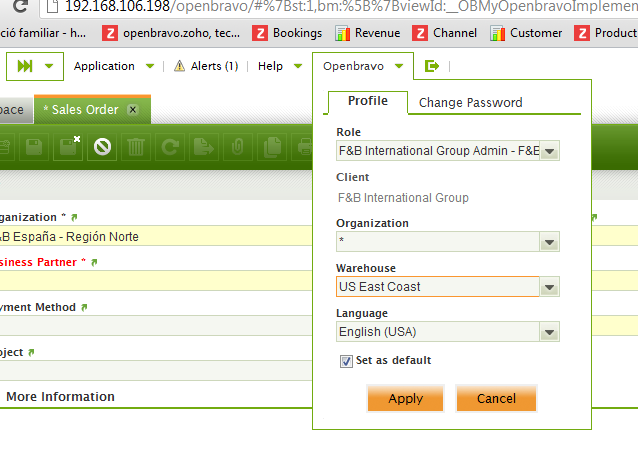Open the Payment Method link arrow icon
Viewport: 638px width, 476px height.
click(x=84, y=308)
